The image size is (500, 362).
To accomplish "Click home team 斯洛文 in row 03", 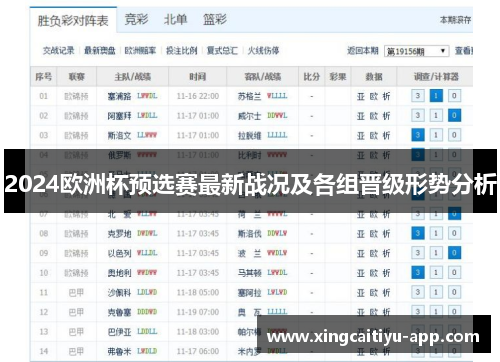I will (119, 136).
